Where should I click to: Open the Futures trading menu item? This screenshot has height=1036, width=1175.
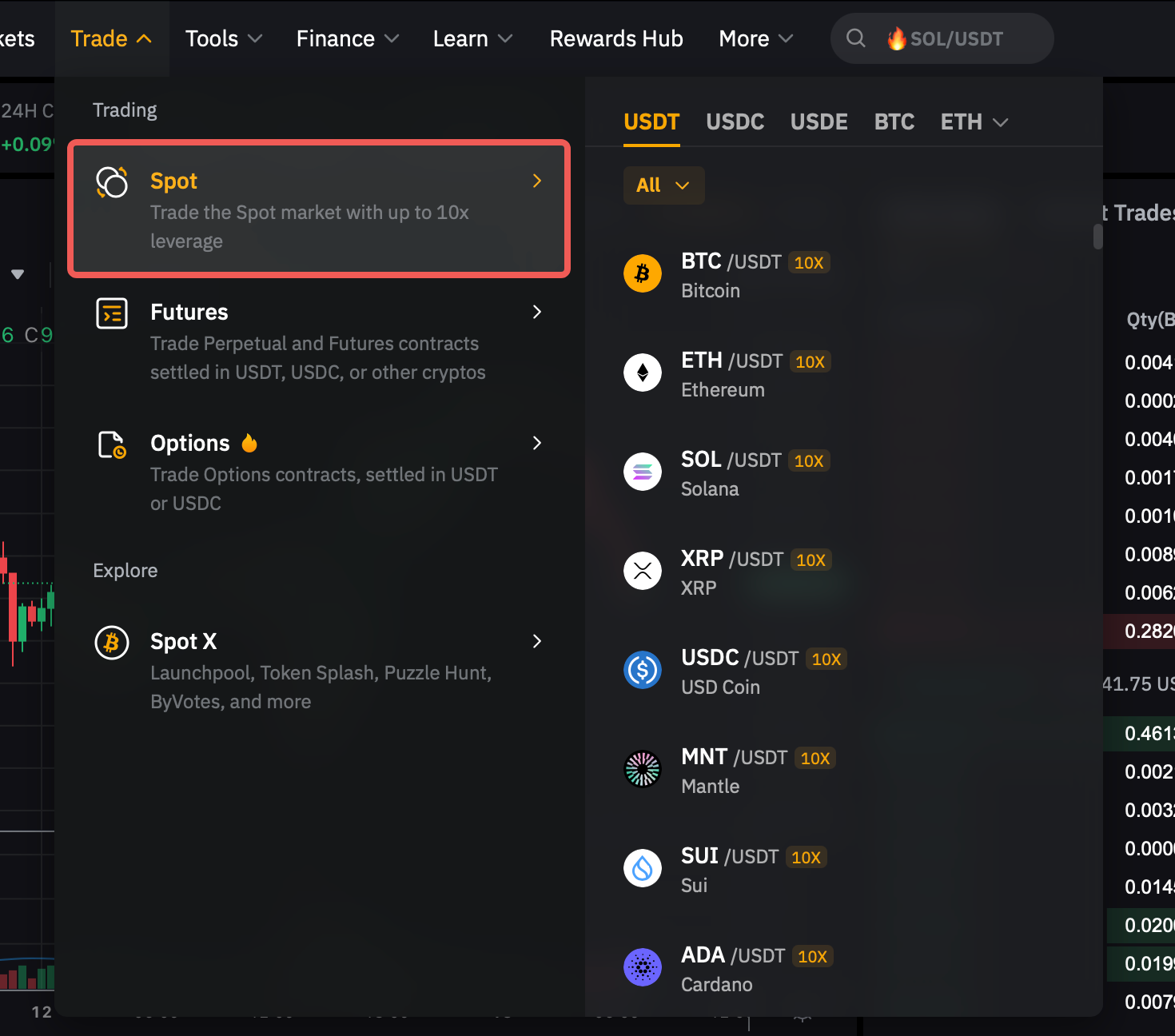coord(318,341)
